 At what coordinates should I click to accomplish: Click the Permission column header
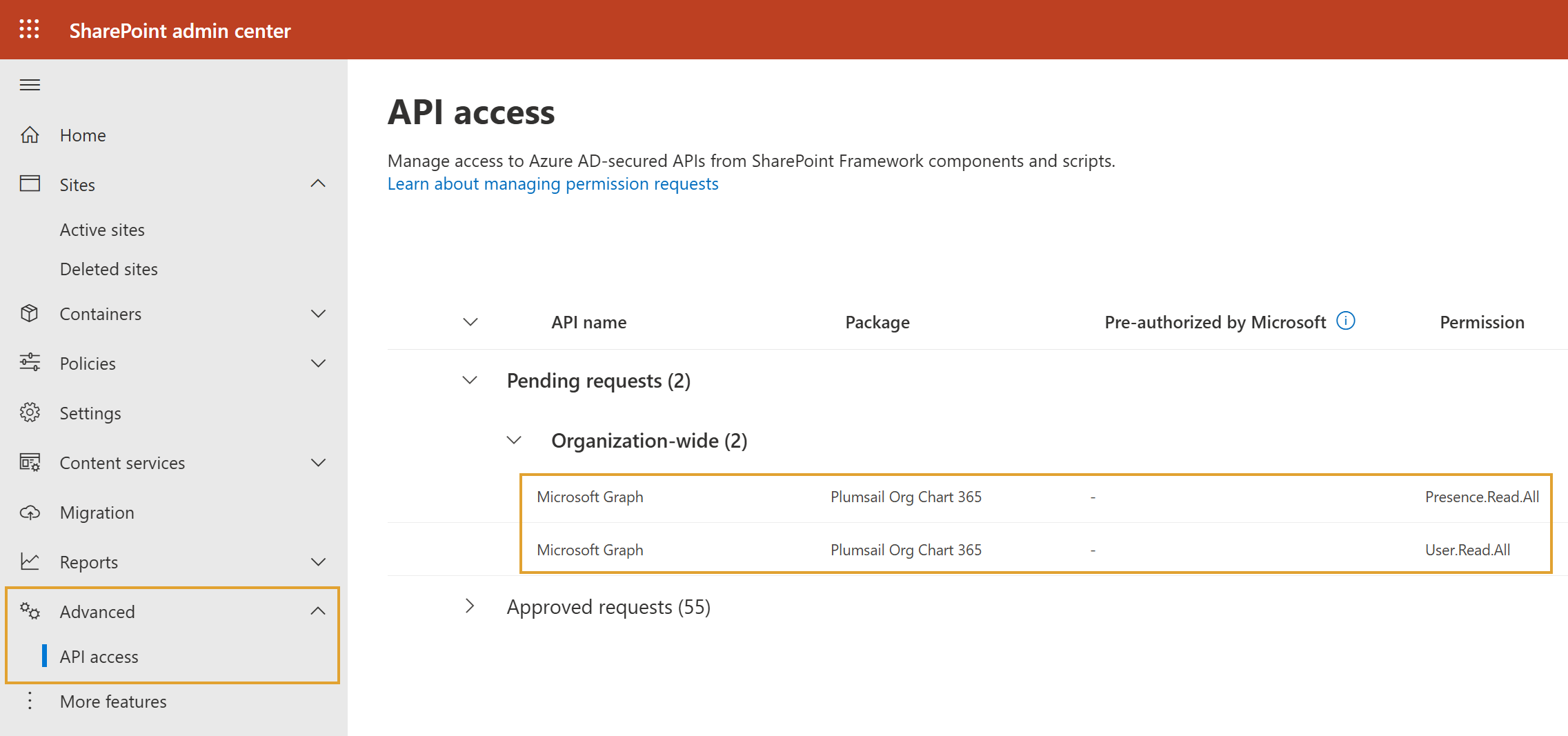point(1482,322)
